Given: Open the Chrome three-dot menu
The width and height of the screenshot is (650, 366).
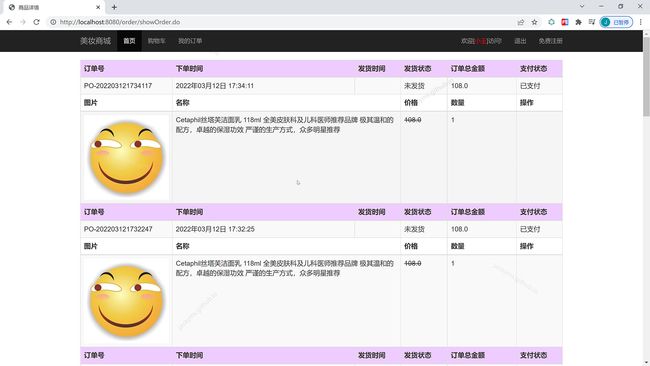Looking at the screenshot, I should tap(640, 22).
